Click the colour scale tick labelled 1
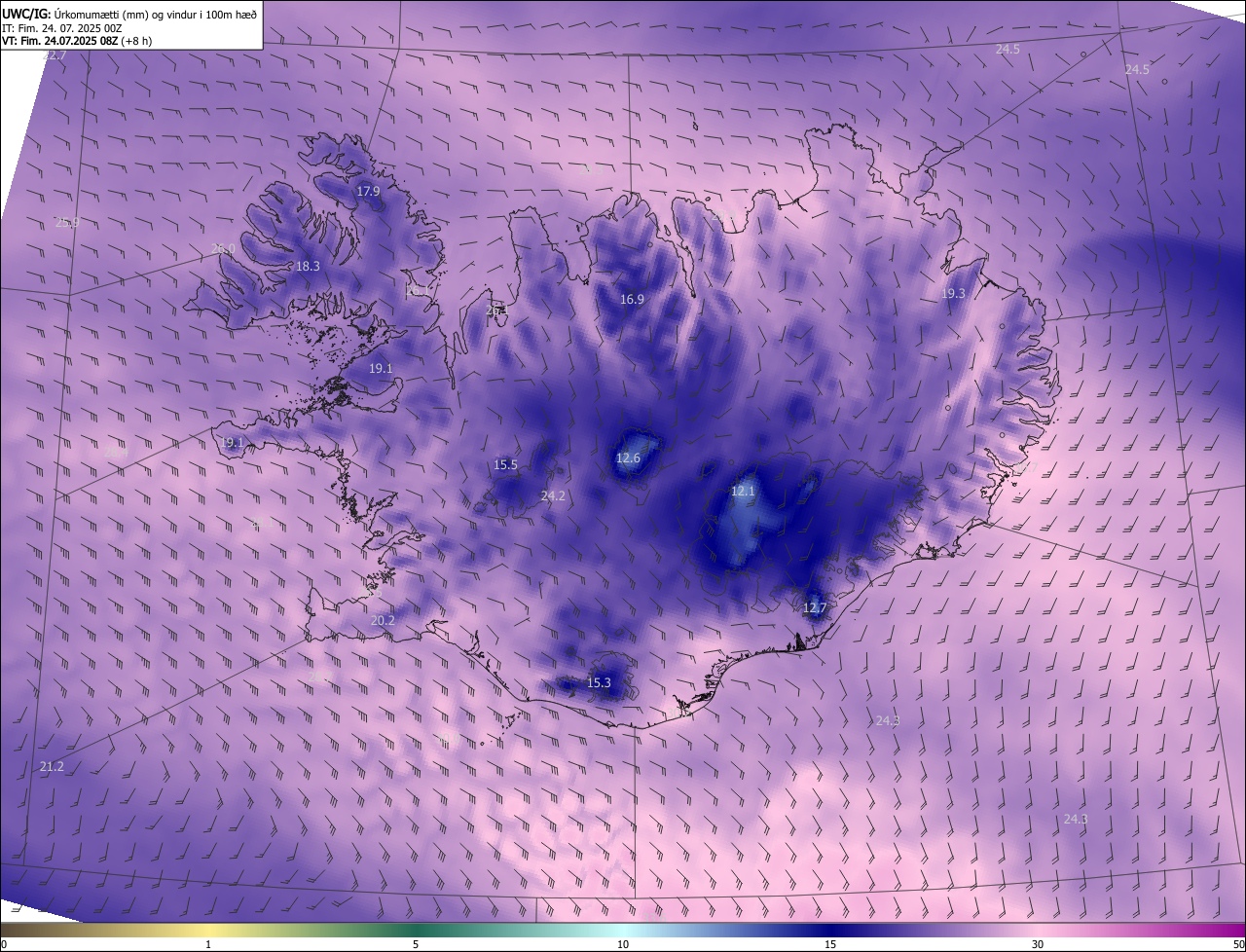Image resolution: width=1246 pixels, height=952 pixels. pos(208,944)
